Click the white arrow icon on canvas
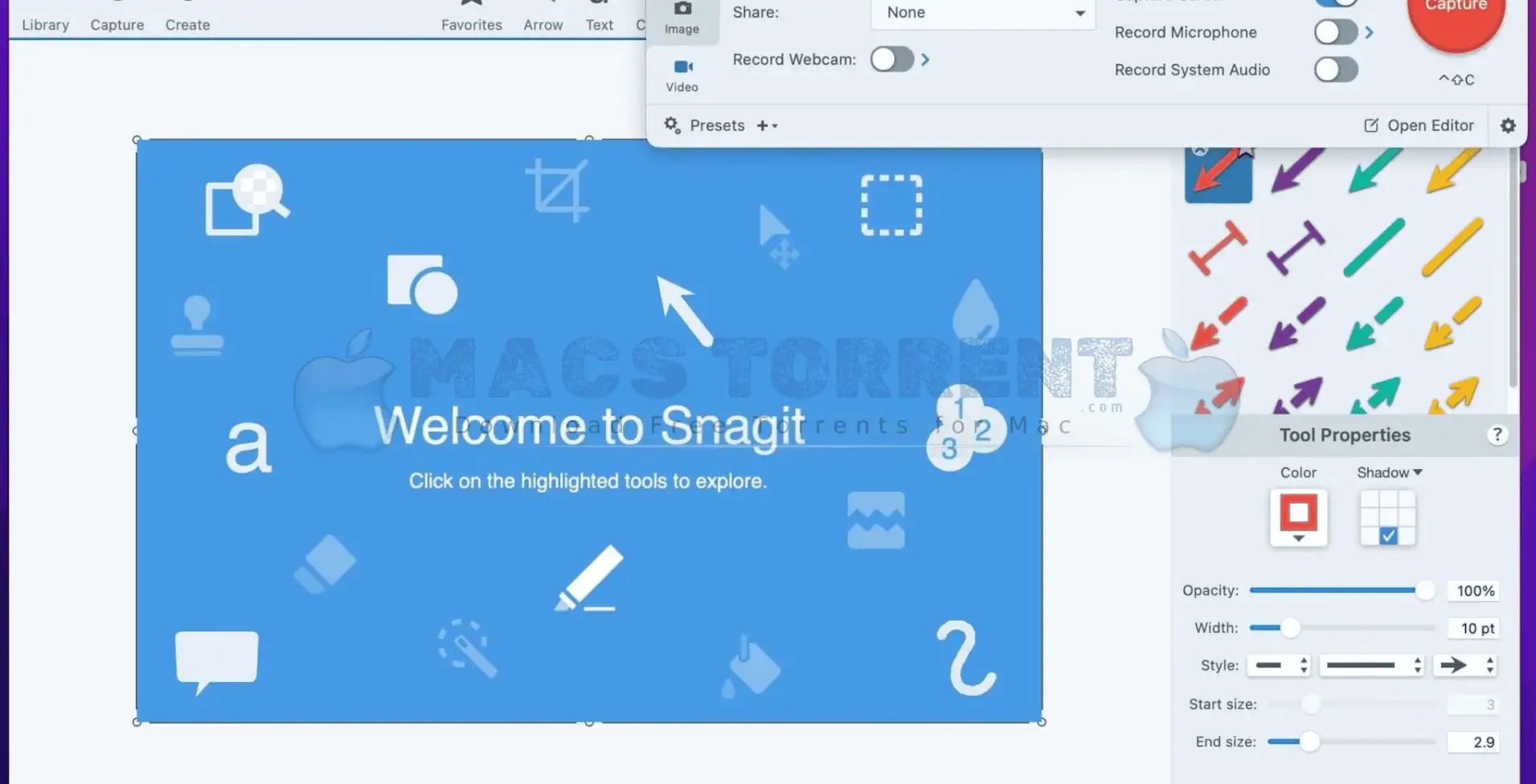The width and height of the screenshot is (1536, 784). pos(685,311)
